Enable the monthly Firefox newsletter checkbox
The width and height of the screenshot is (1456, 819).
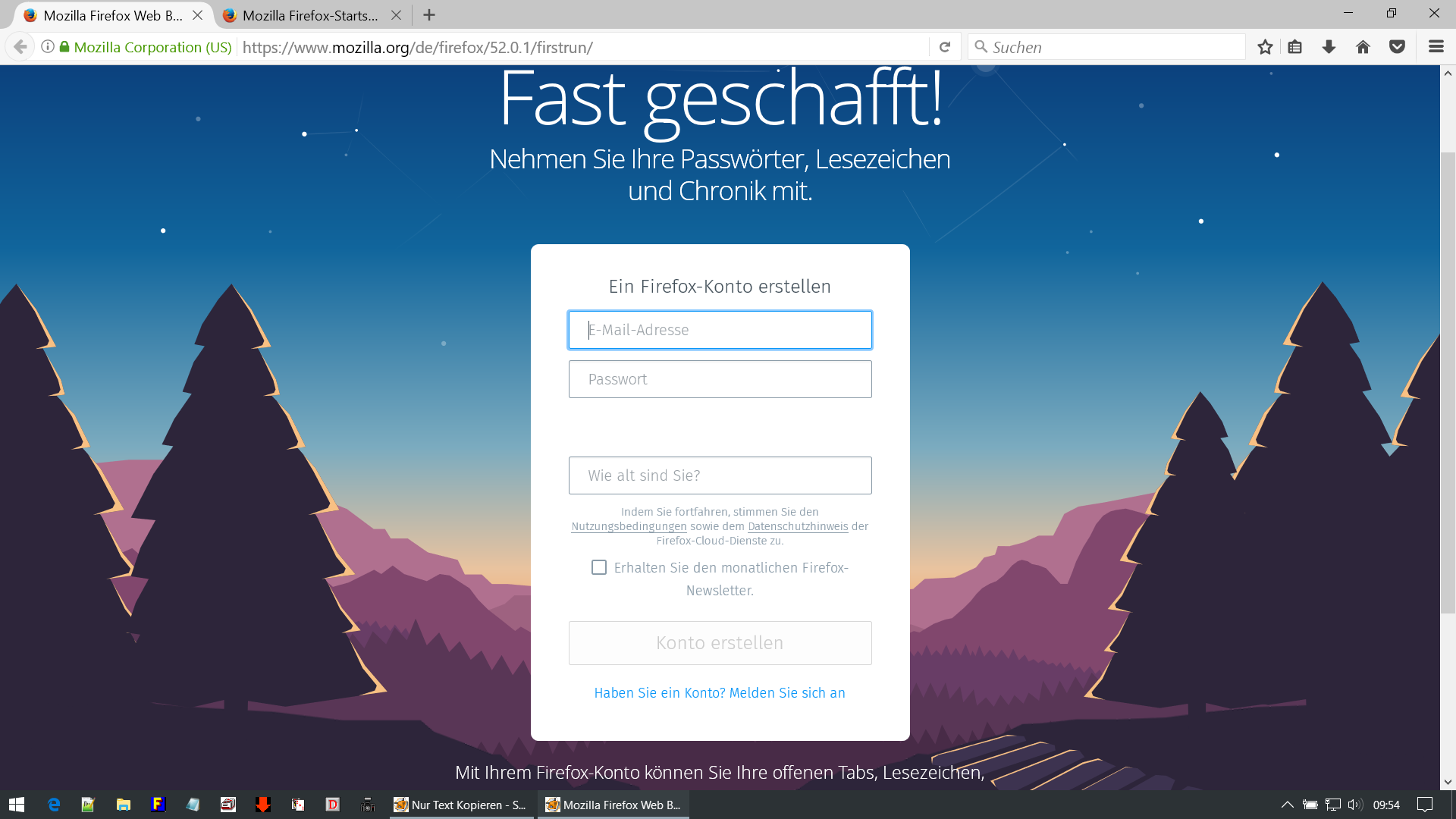click(599, 567)
